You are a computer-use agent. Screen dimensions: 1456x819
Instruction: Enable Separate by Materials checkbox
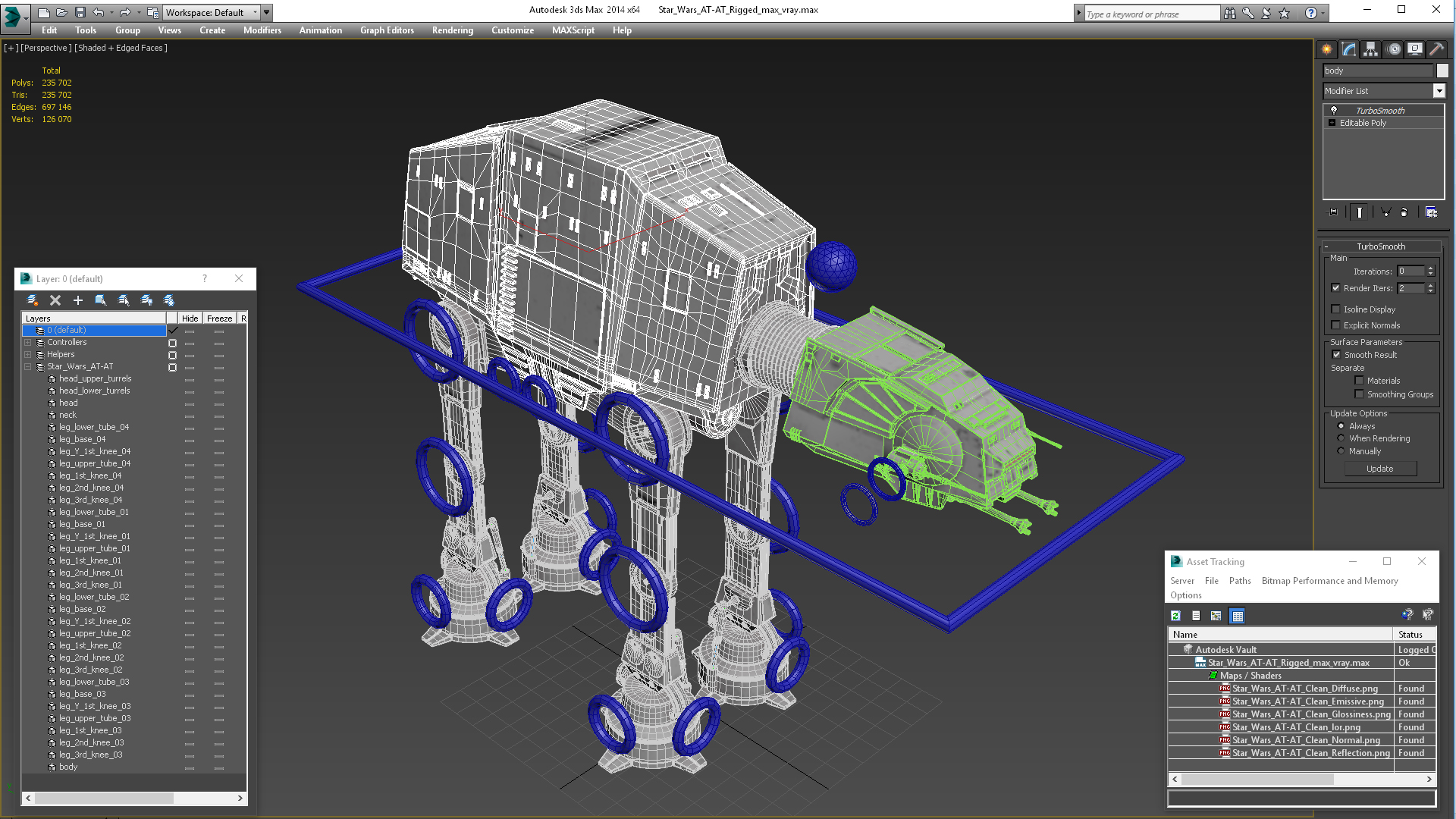tap(1360, 381)
